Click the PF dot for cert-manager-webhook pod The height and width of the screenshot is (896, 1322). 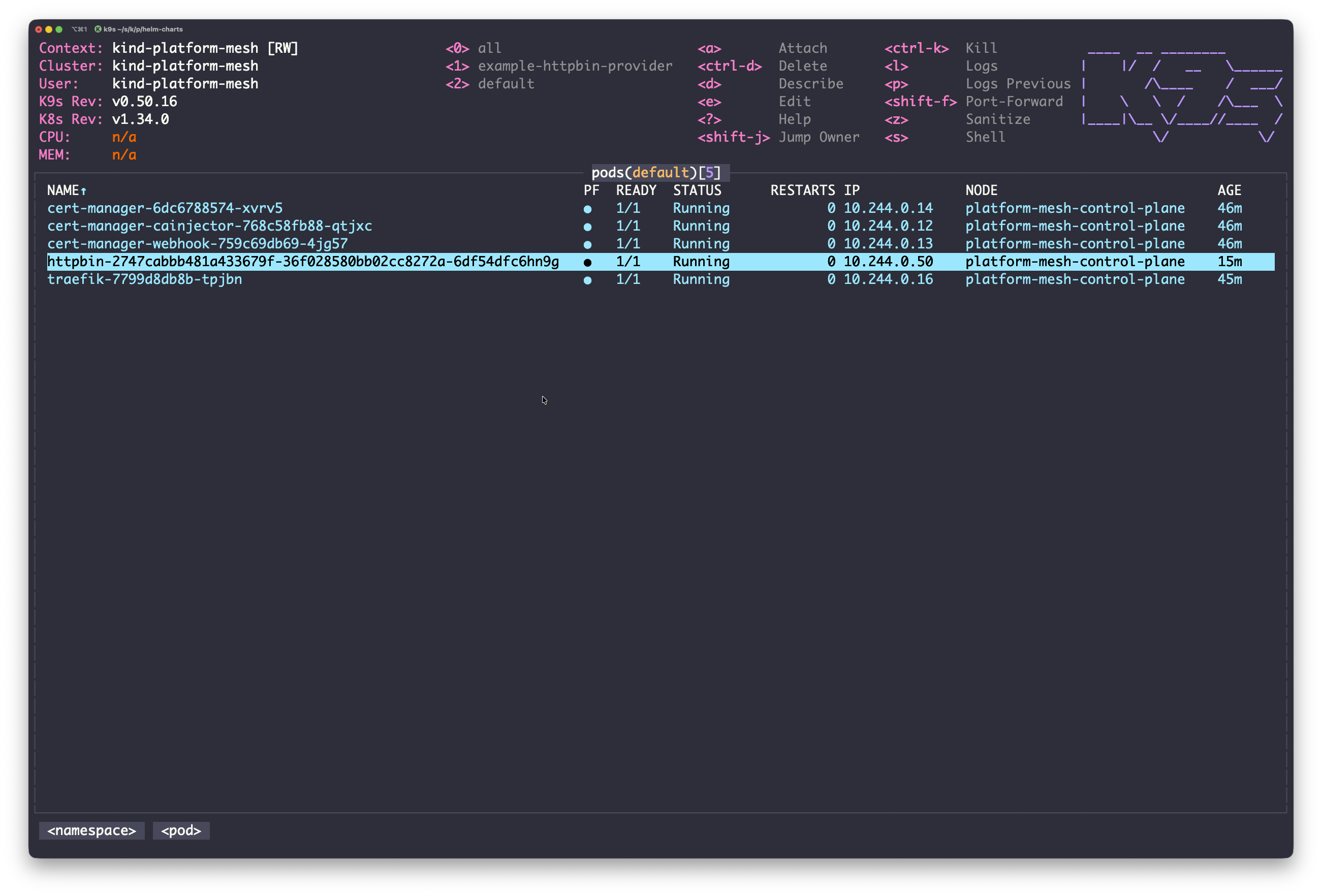tap(588, 244)
